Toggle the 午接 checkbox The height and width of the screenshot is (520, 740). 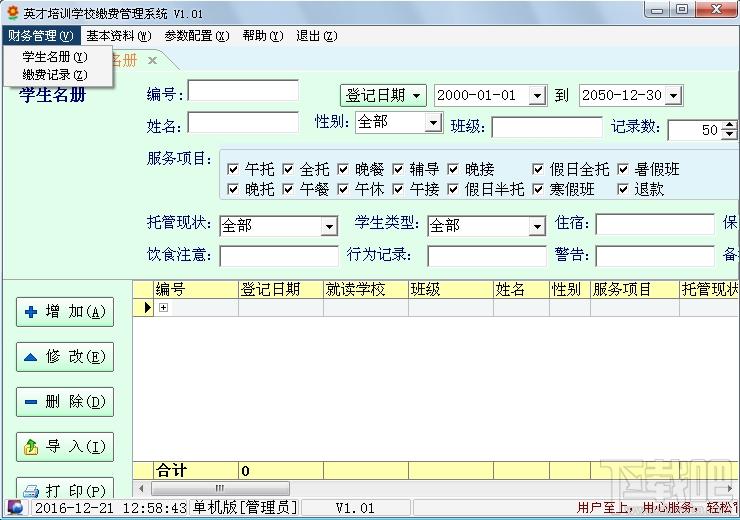click(398, 189)
